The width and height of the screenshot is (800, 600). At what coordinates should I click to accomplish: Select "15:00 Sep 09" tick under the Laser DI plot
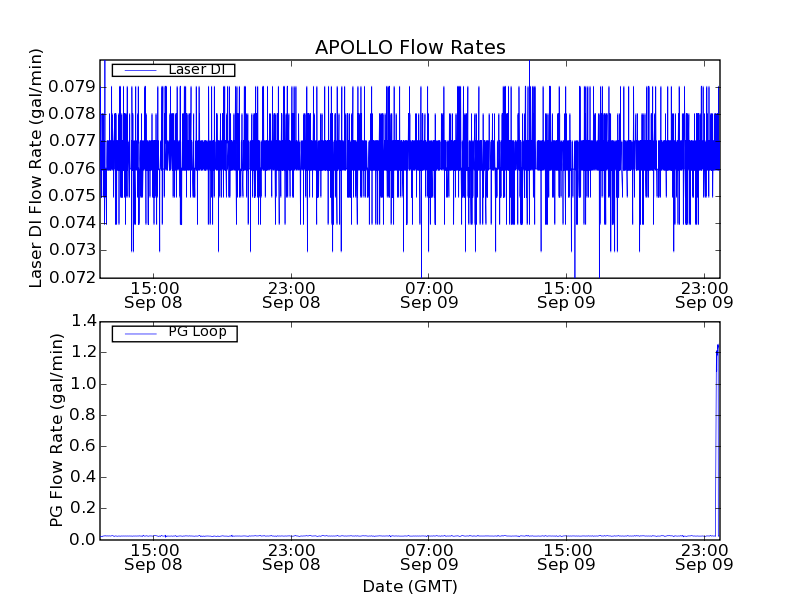pos(566,295)
